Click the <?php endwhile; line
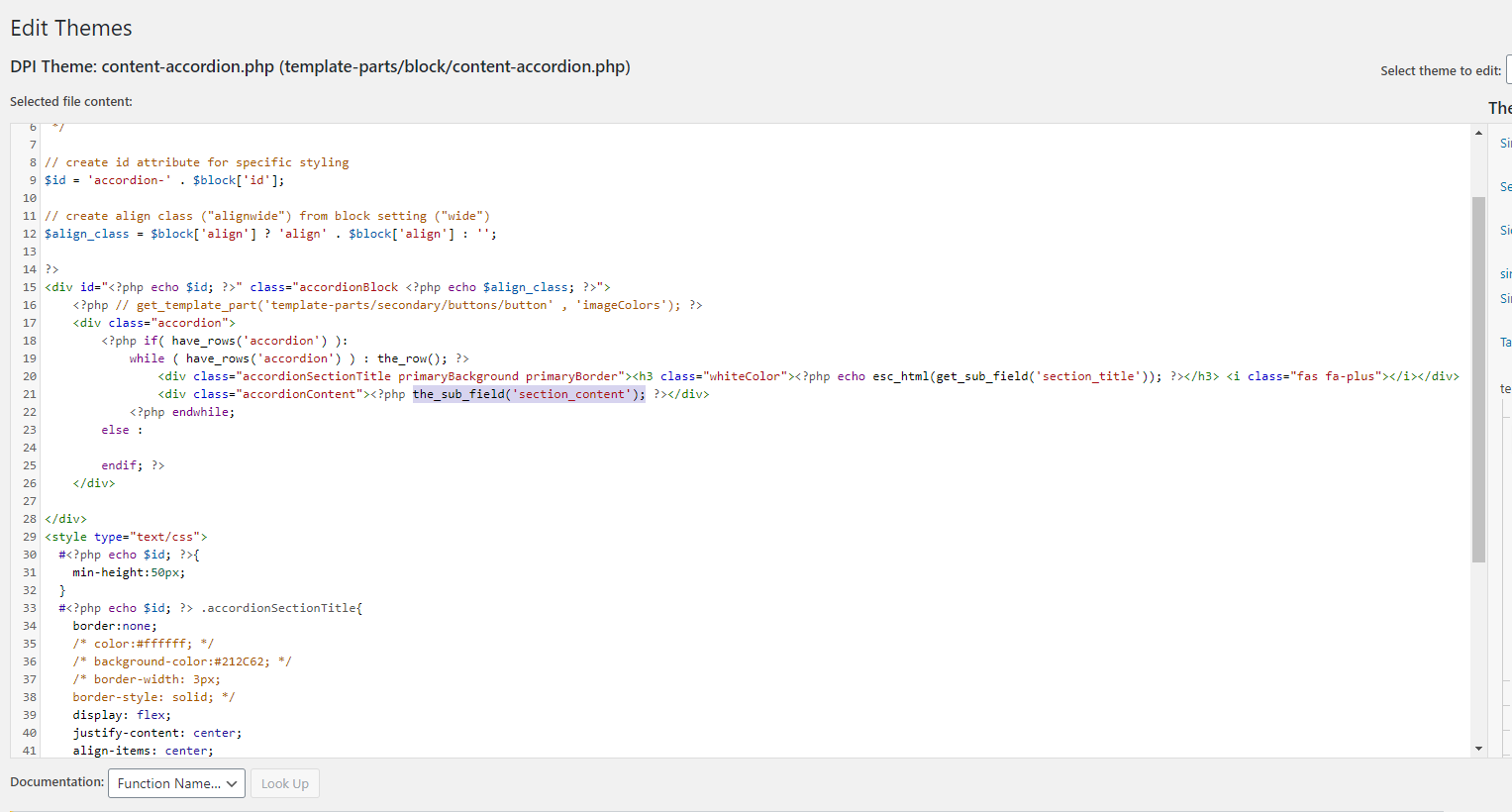 click(182, 412)
